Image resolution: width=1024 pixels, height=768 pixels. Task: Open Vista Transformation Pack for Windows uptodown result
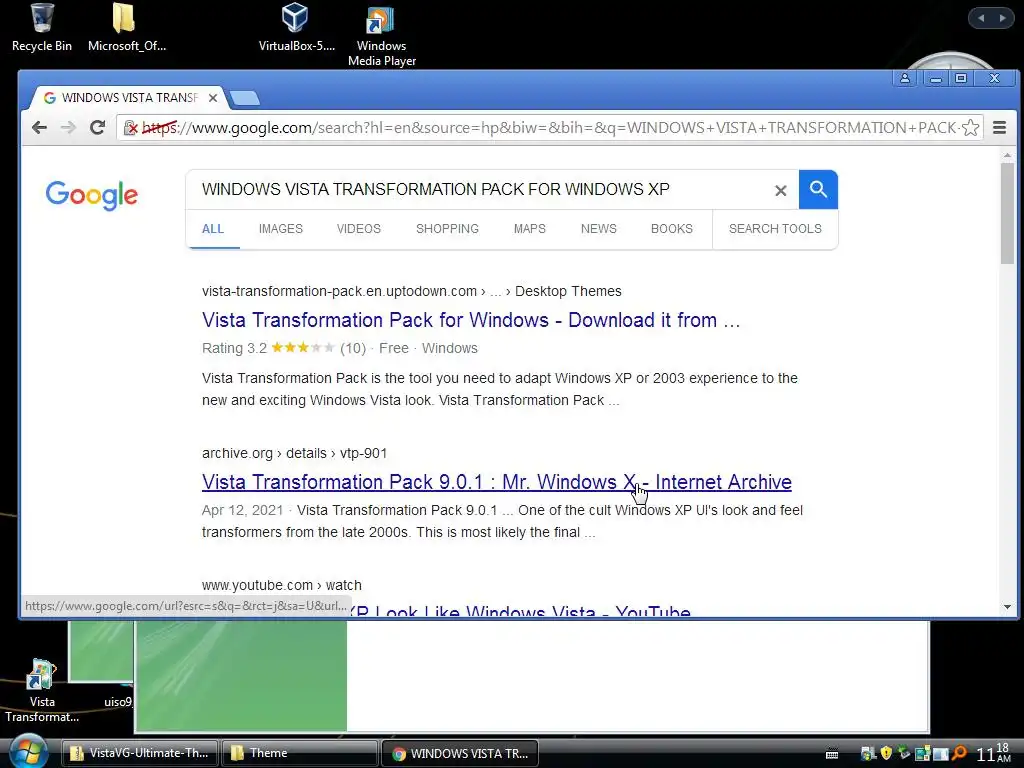click(x=471, y=320)
